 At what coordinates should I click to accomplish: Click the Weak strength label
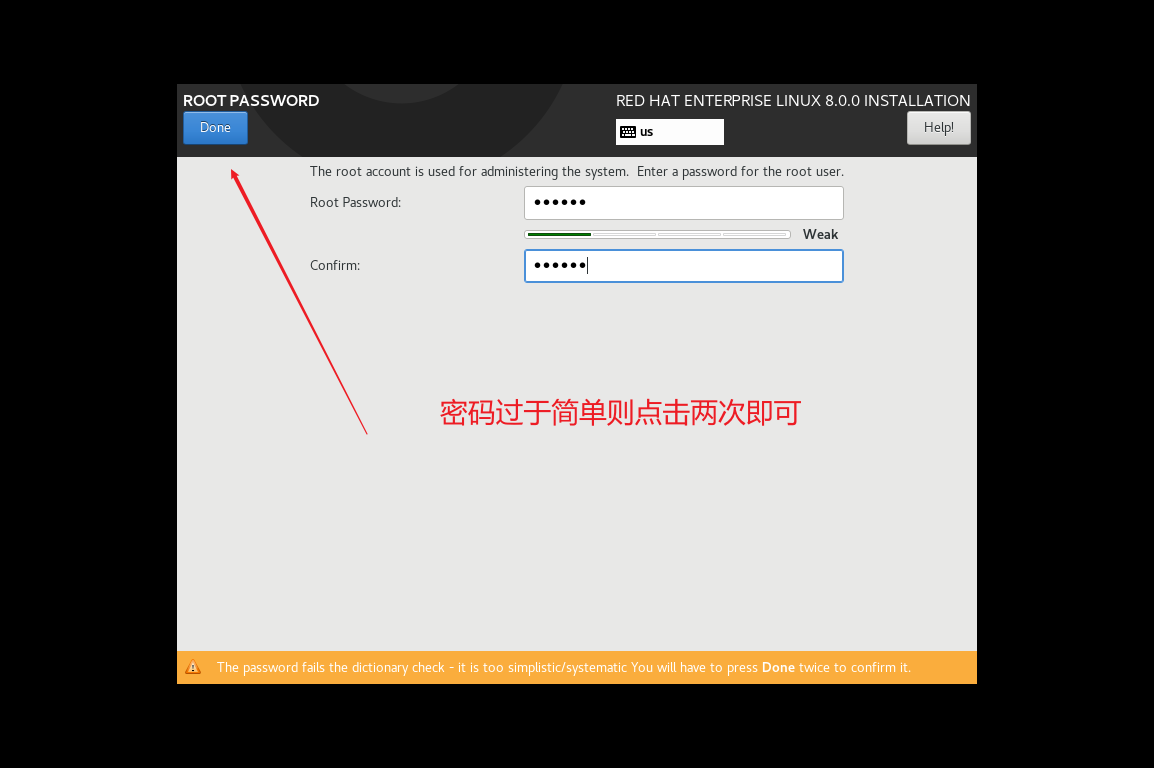coord(820,235)
